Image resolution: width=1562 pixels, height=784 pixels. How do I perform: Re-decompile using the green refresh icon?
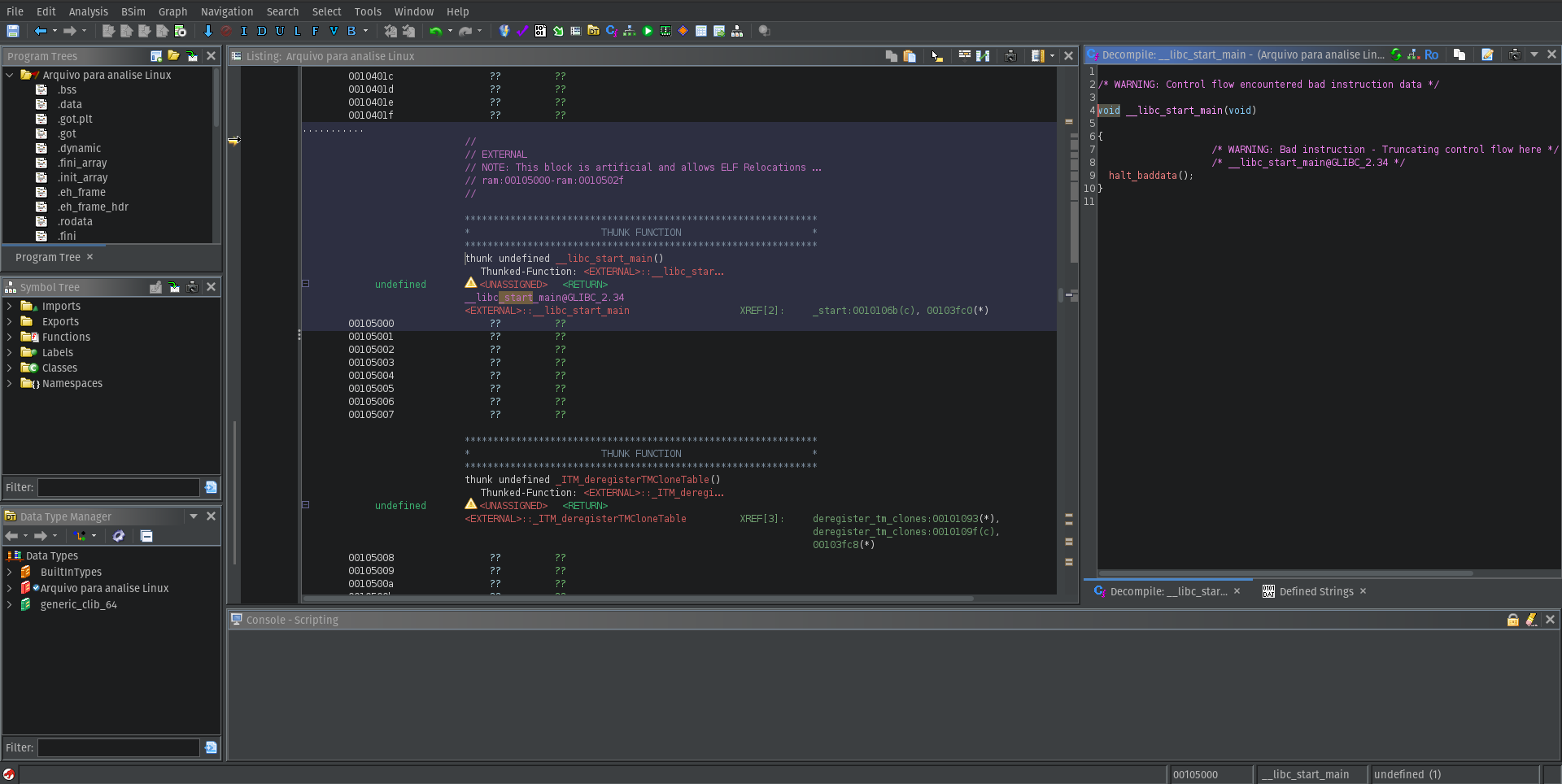[1397, 54]
